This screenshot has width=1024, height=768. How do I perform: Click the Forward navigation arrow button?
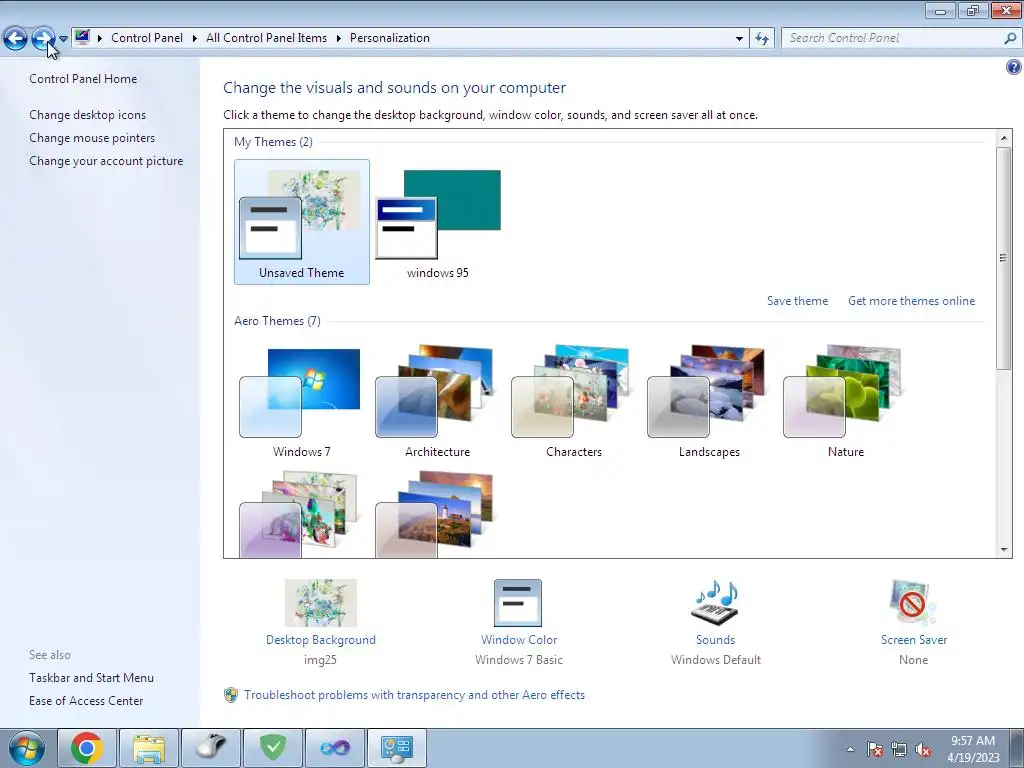[x=43, y=38]
